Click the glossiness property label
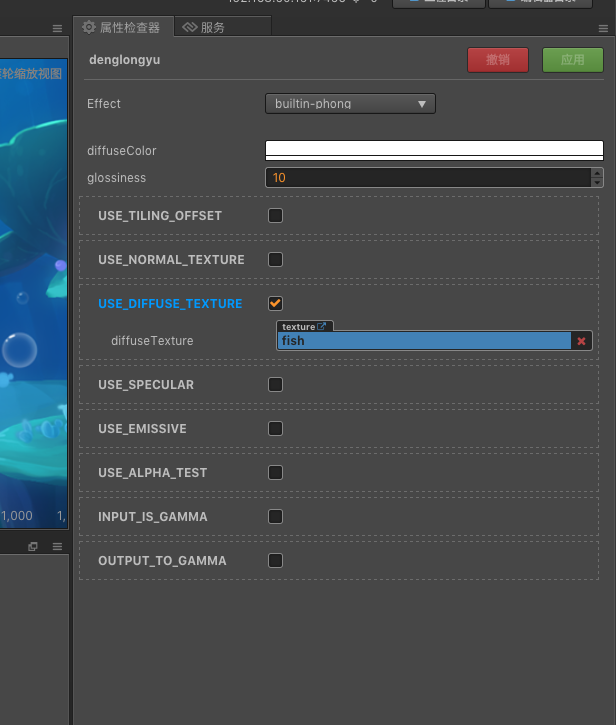This screenshot has height=725, width=616. pyautogui.click(x=117, y=178)
